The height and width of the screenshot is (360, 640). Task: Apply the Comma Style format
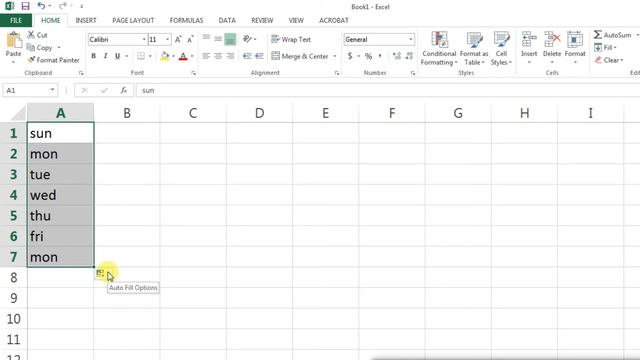click(x=380, y=56)
